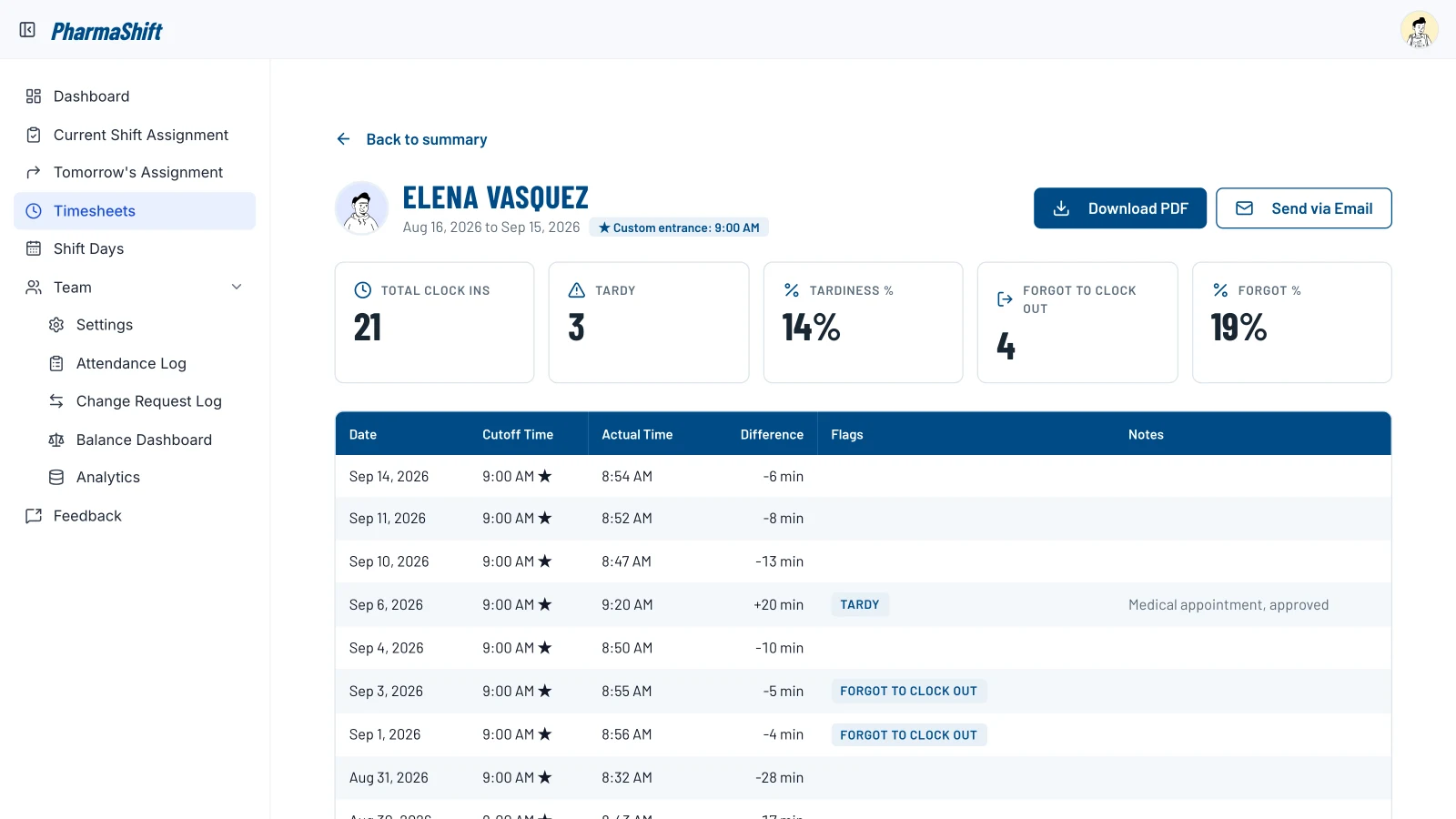The height and width of the screenshot is (819, 1456).
Task: Click the Notes column header
Action: pos(1146,435)
